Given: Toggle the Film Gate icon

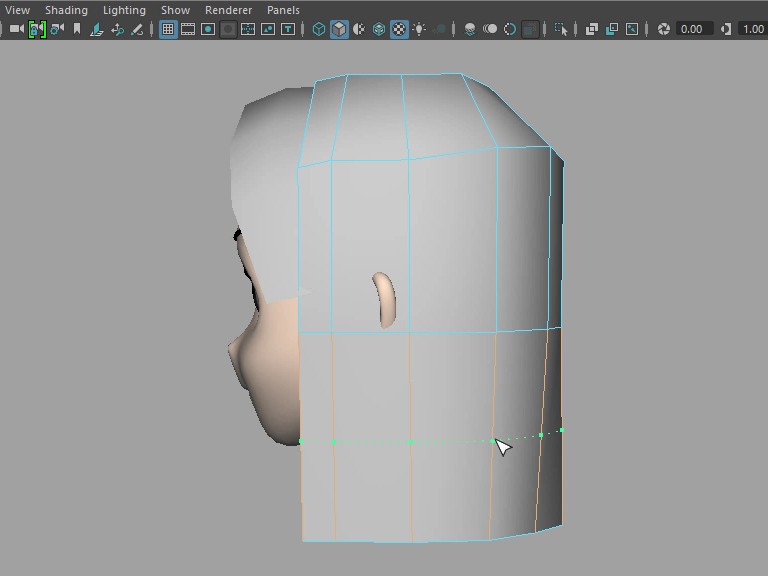Looking at the screenshot, I should 188,29.
